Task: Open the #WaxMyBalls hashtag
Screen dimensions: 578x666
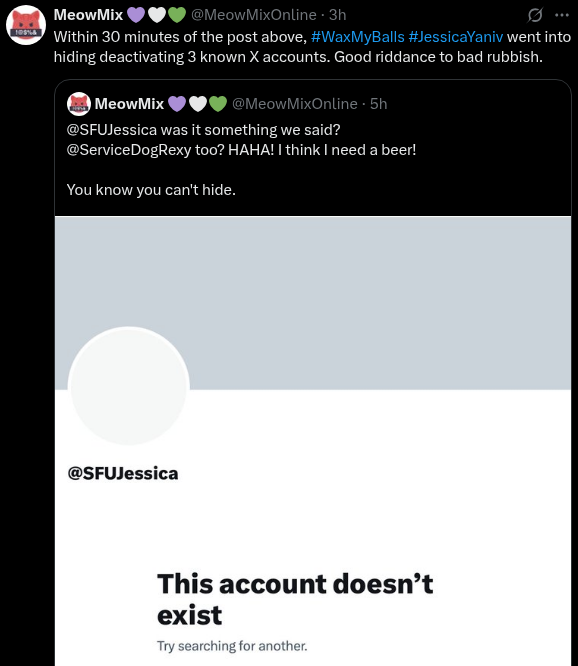Action: pyautogui.click(x=358, y=37)
